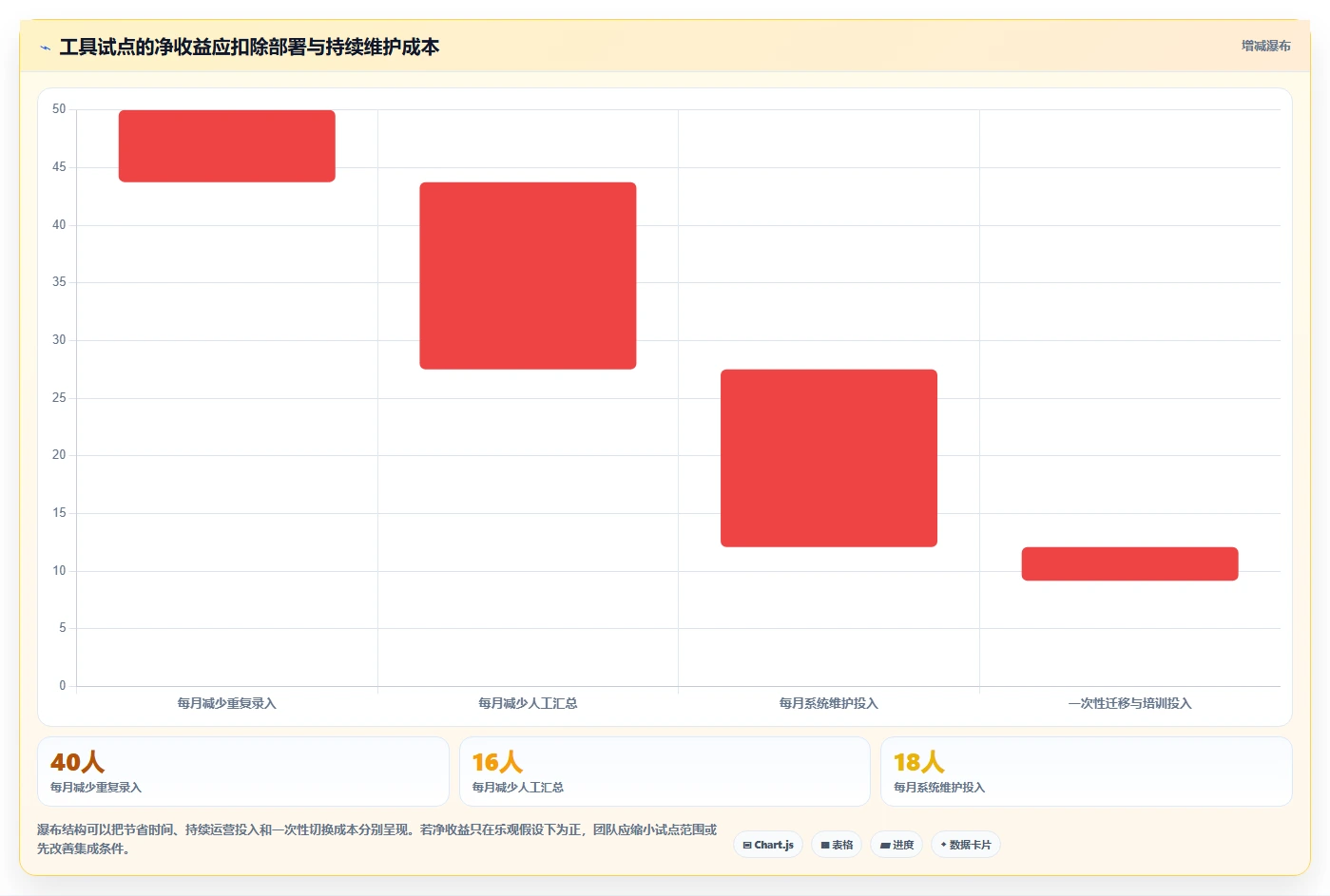Click the 16人 stat card
The width and height of the screenshot is (1330, 896).
click(x=665, y=772)
